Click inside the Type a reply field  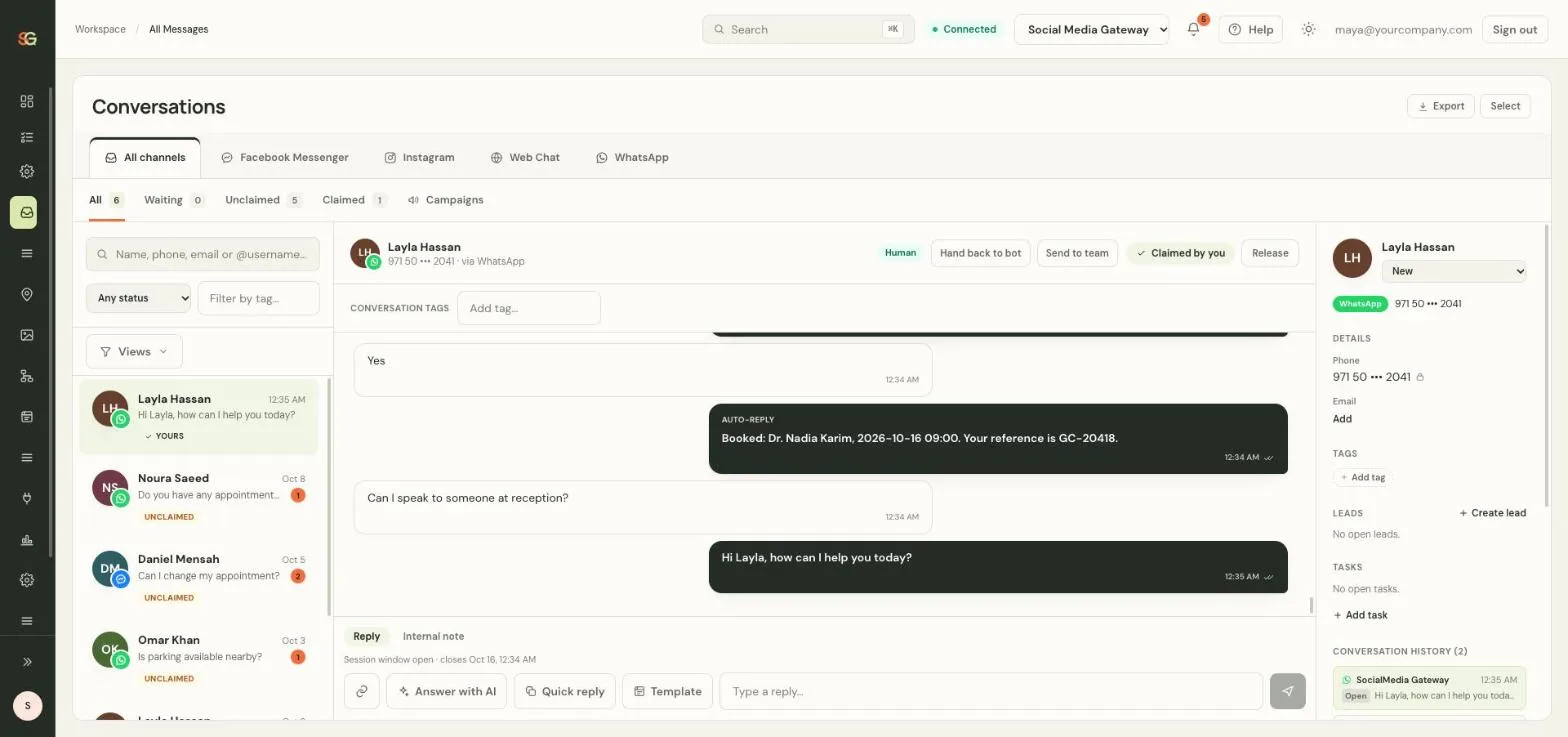click(991, 691)
